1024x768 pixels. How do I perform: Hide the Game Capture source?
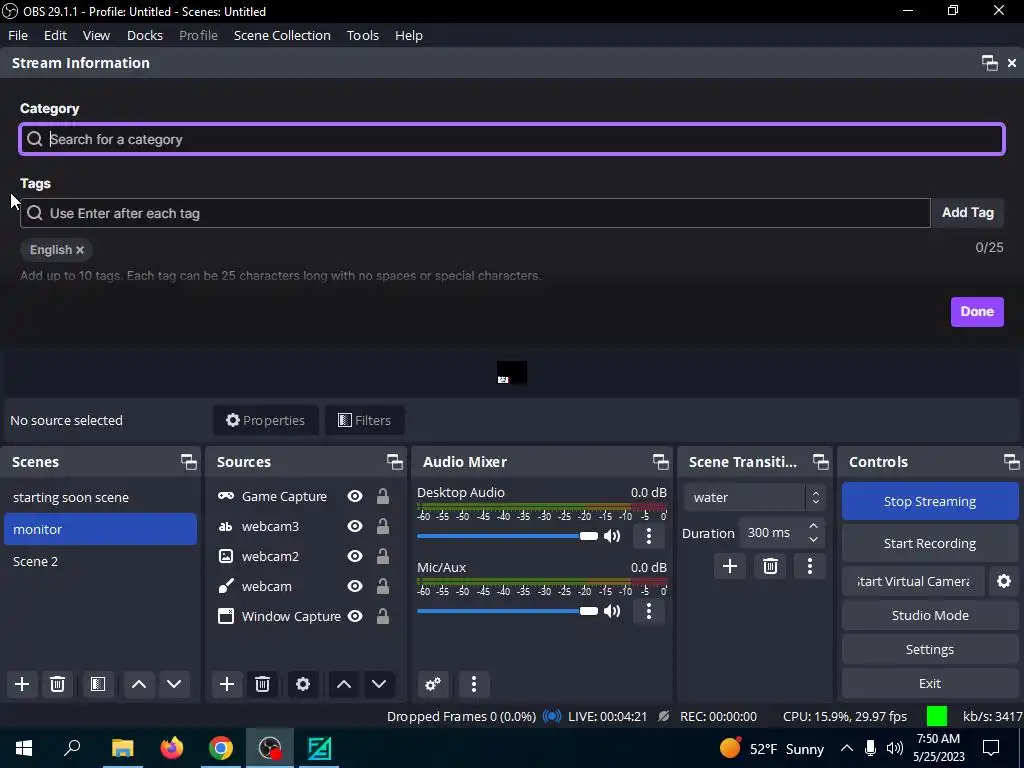coord(355,496)
